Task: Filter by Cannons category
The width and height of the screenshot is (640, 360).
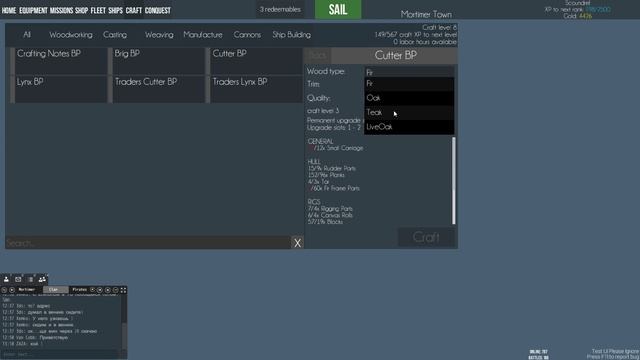Action: point(247,35)
